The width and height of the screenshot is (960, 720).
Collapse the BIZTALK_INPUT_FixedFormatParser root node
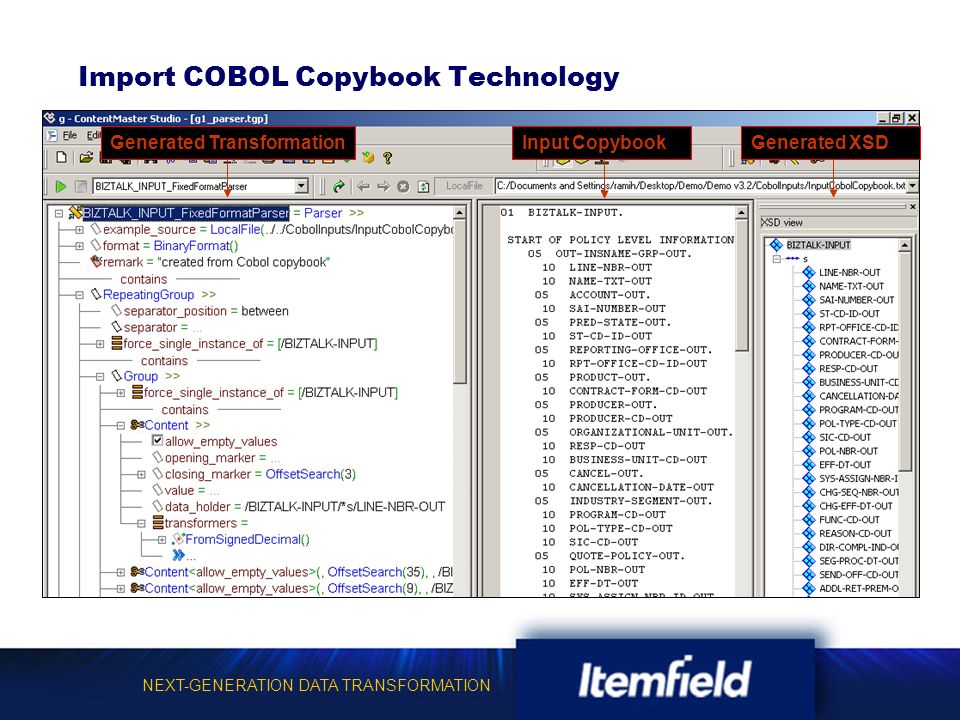pos(59,213)
